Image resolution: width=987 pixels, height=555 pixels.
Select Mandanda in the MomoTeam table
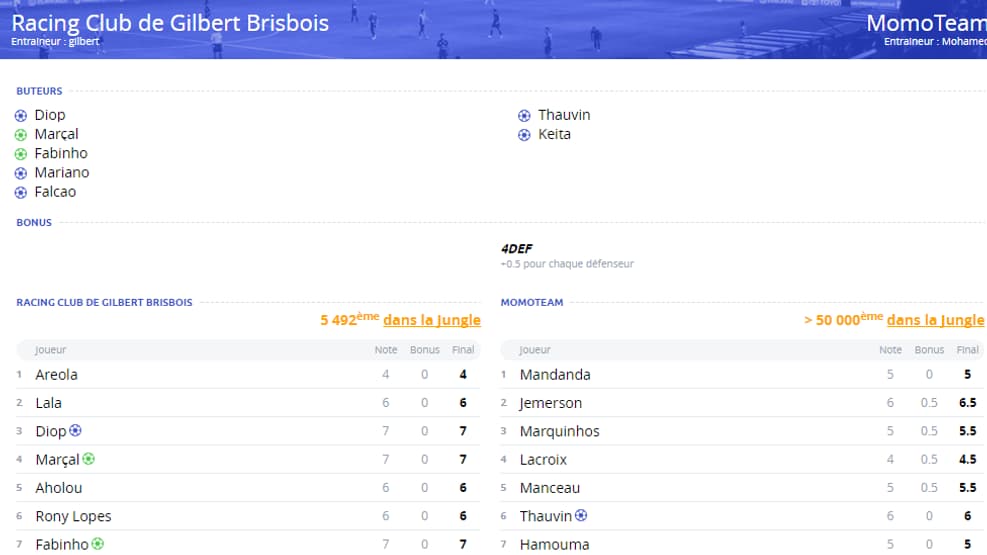point(742,374)
